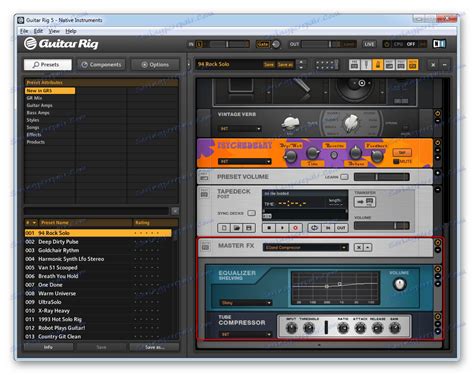Step through presets with up/down arrows

pos(301,65)
